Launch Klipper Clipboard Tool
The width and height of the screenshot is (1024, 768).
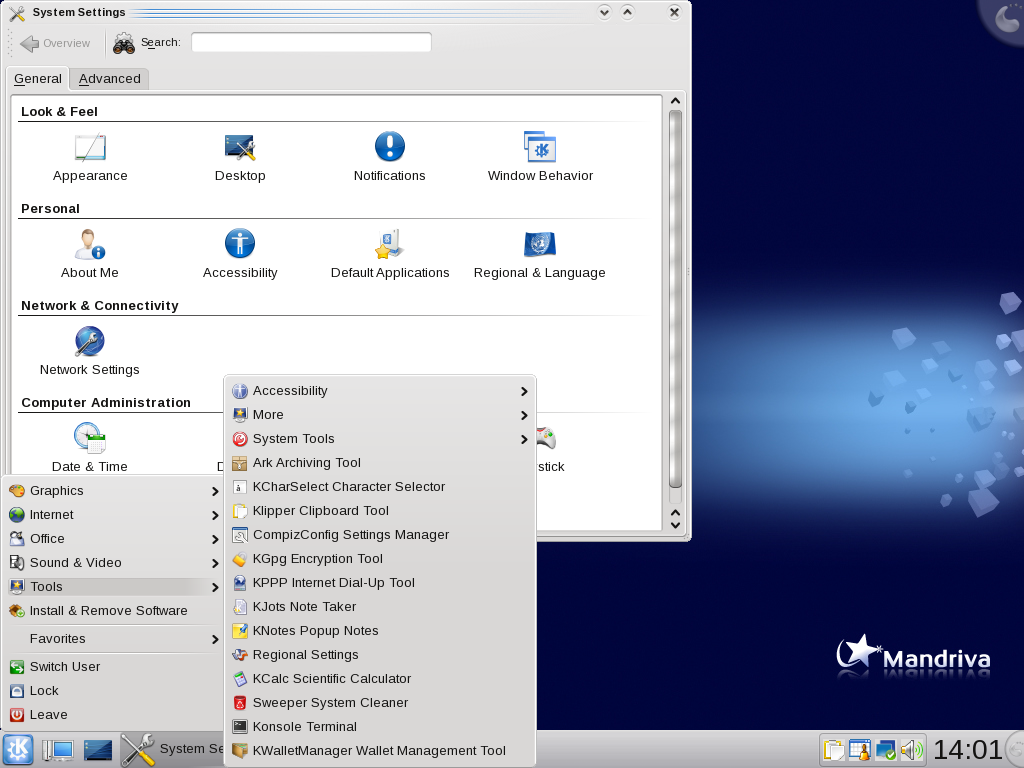(x=380, y=511)
